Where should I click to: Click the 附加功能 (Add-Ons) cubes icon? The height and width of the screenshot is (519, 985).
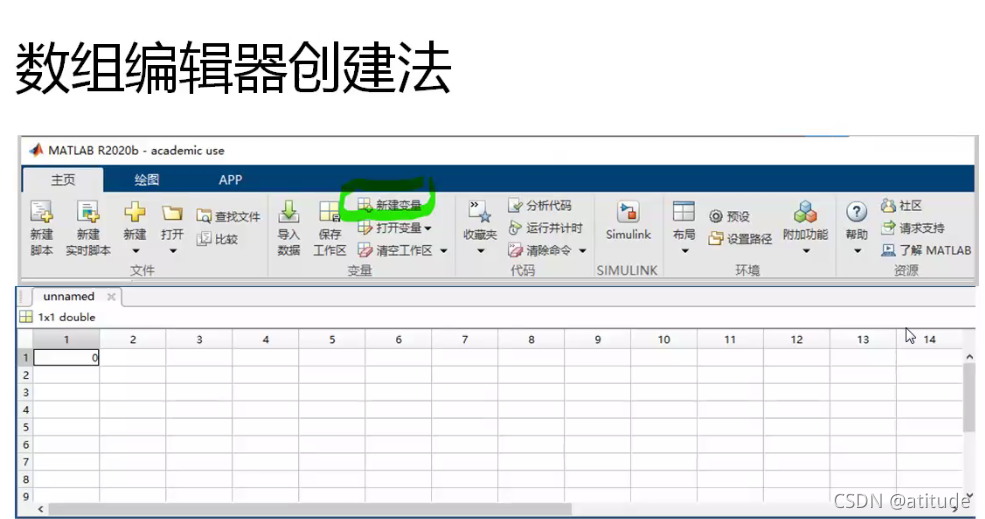805,212
